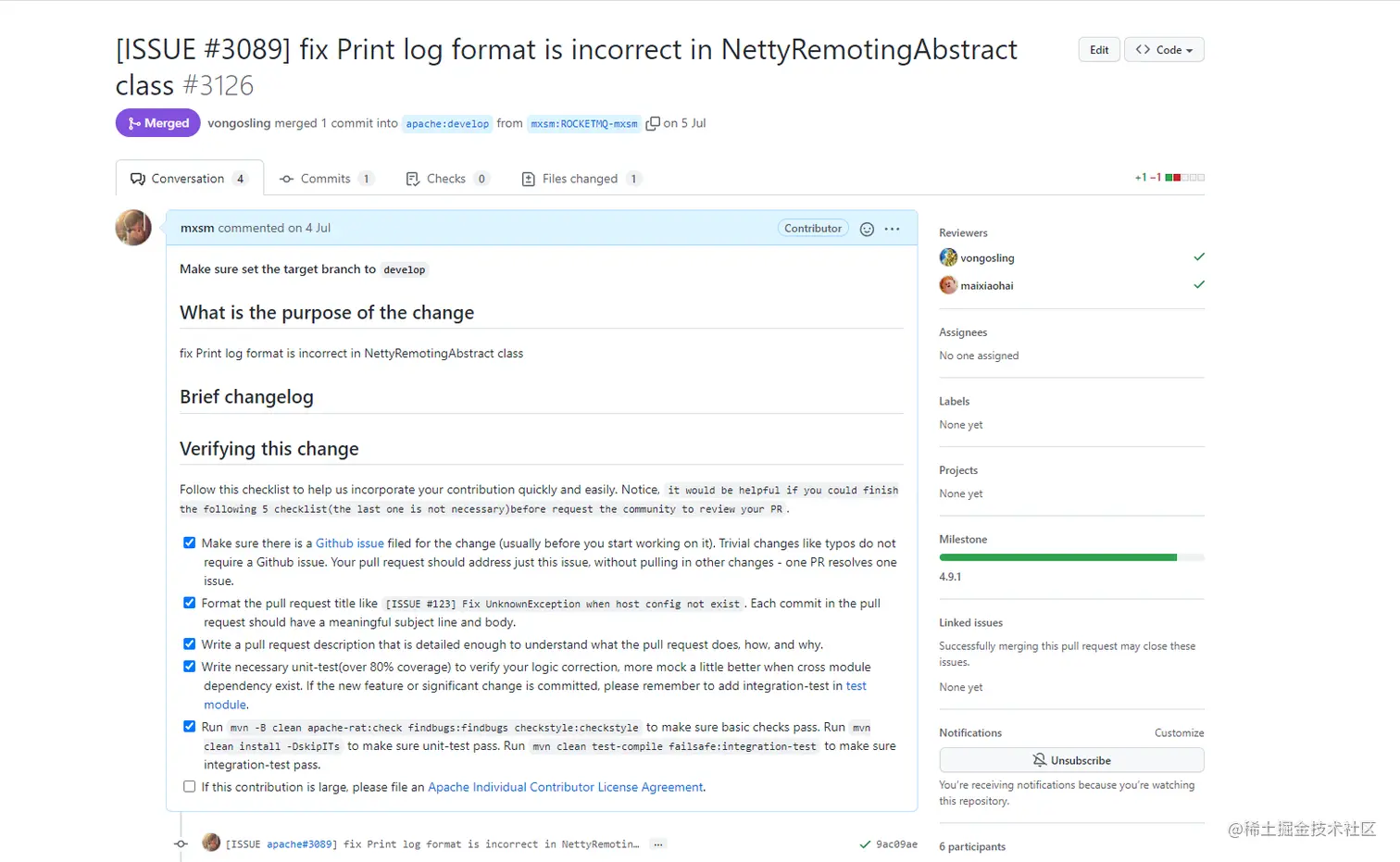The image size is (1400, 862).
Task: Switch to the Files changed tab
Action: pyautogui.click(x=581, y=179)
